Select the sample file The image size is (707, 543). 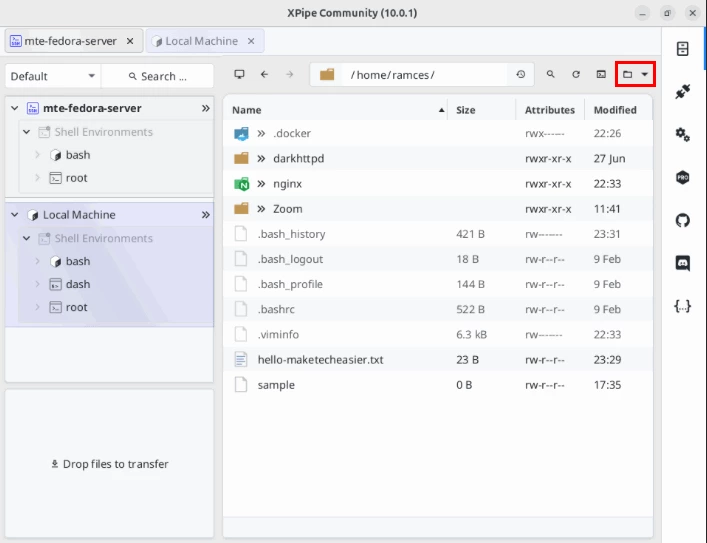(438, 385)
